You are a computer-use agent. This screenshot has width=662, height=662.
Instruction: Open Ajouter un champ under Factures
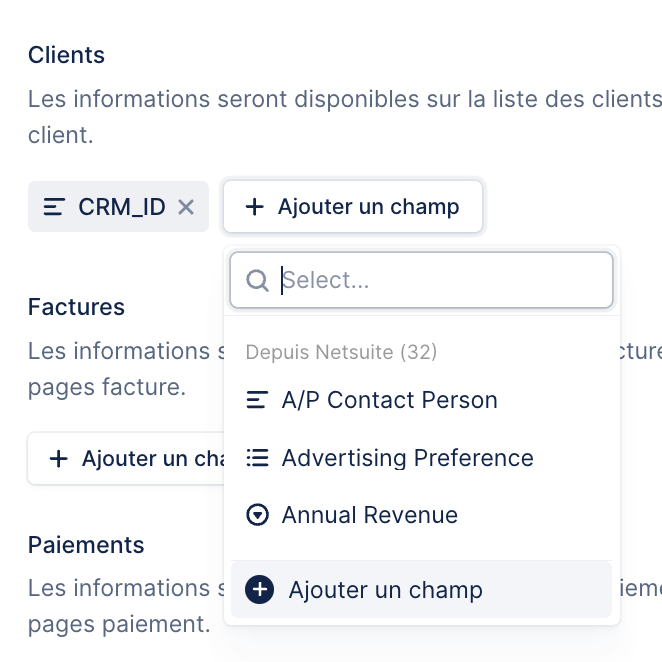coord(126,459)
